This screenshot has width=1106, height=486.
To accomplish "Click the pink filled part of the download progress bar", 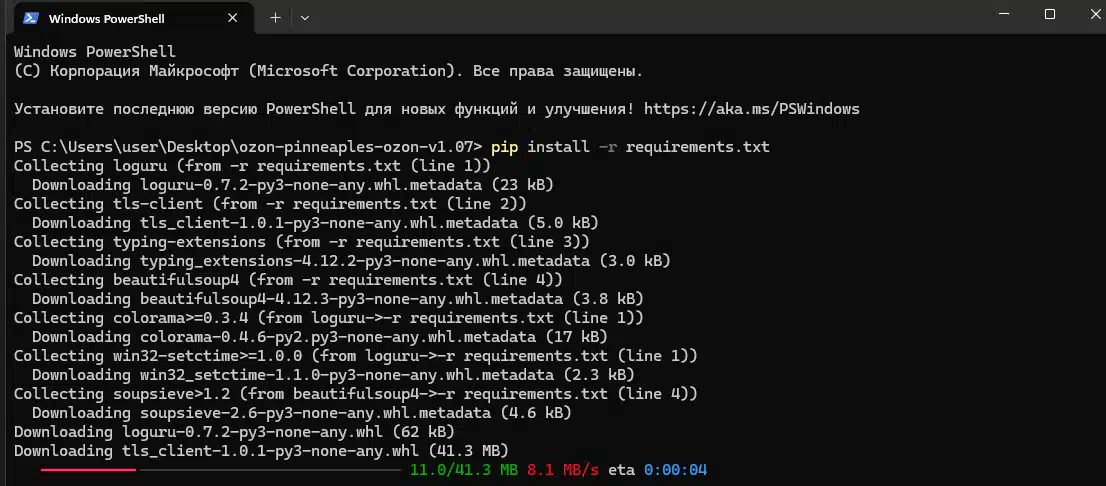I will click(x=88, y=470).
